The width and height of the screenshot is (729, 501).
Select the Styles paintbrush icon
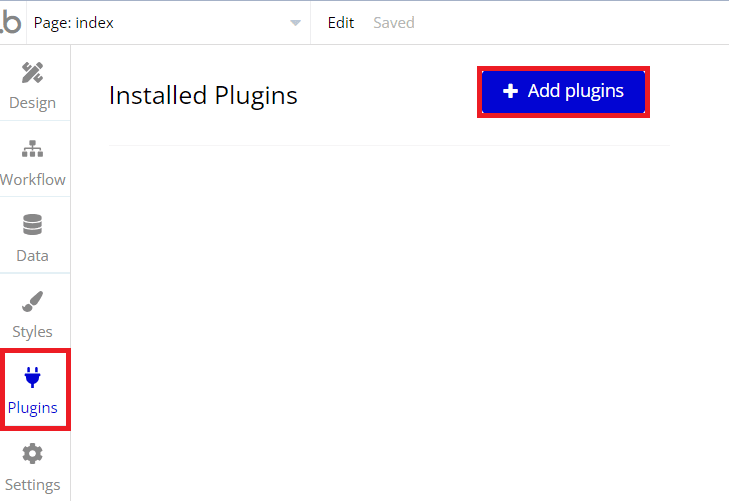[x=33, y=301]
